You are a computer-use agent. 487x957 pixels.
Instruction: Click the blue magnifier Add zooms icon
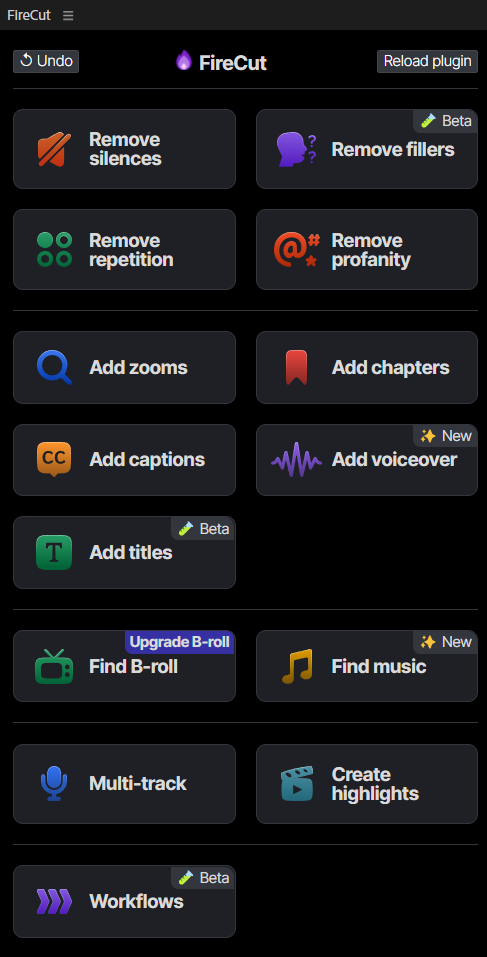pos(54,367)
